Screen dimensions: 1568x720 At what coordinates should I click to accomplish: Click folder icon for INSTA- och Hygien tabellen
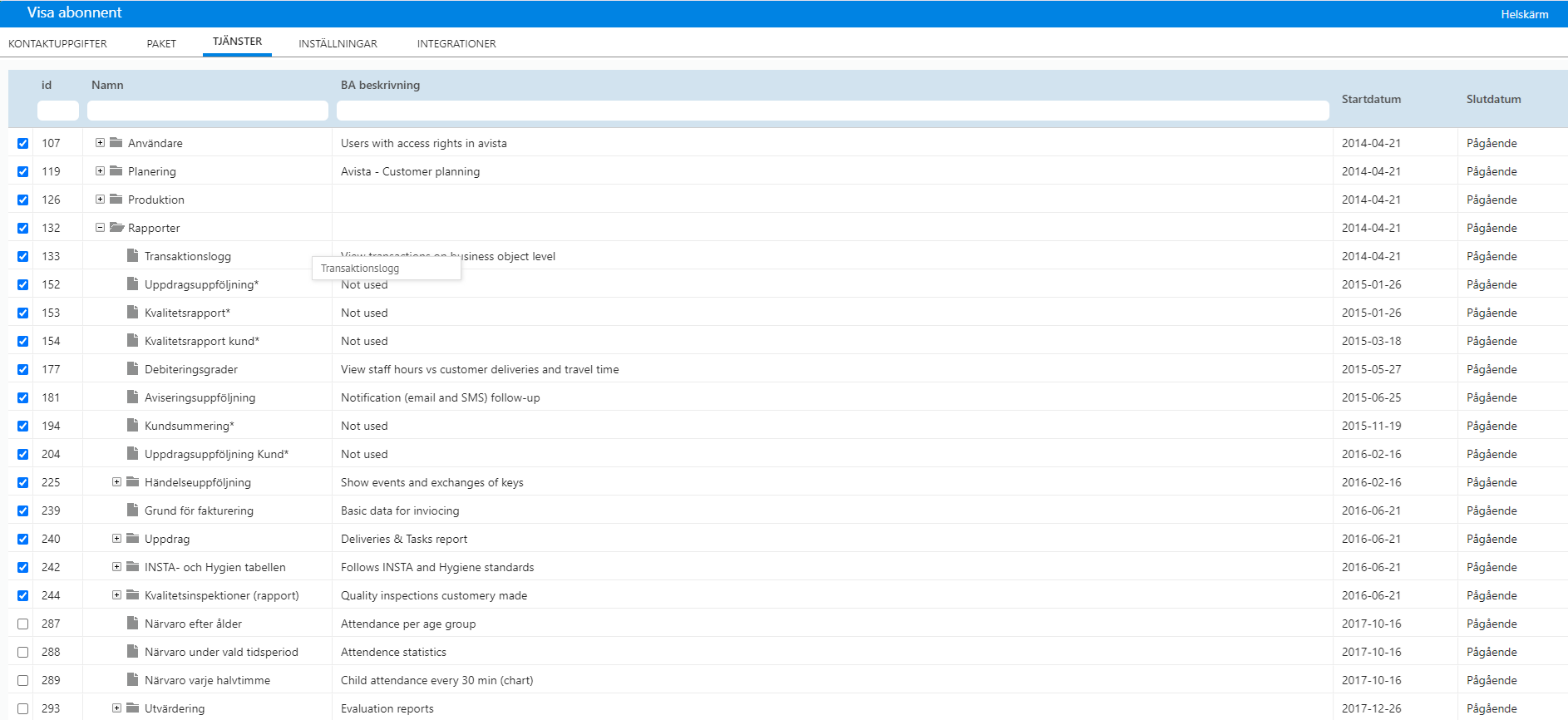tap(133, 567)
